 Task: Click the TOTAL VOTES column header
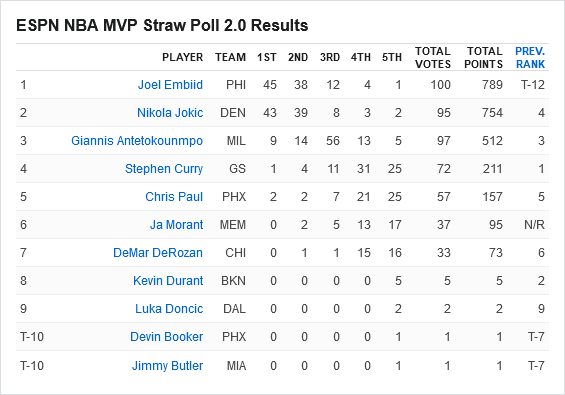[x=433, y=58]
